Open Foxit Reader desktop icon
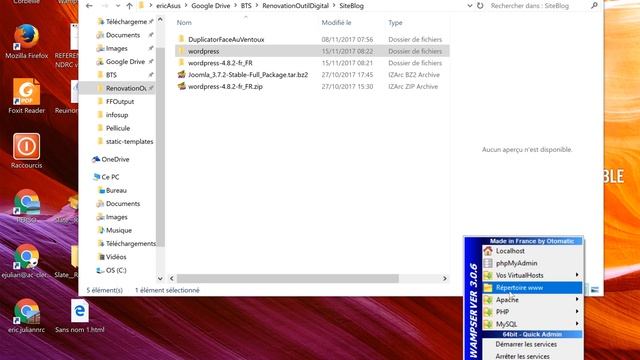Image resolution: width=640 pixels, height=360 pixels. tap(27, 96)
